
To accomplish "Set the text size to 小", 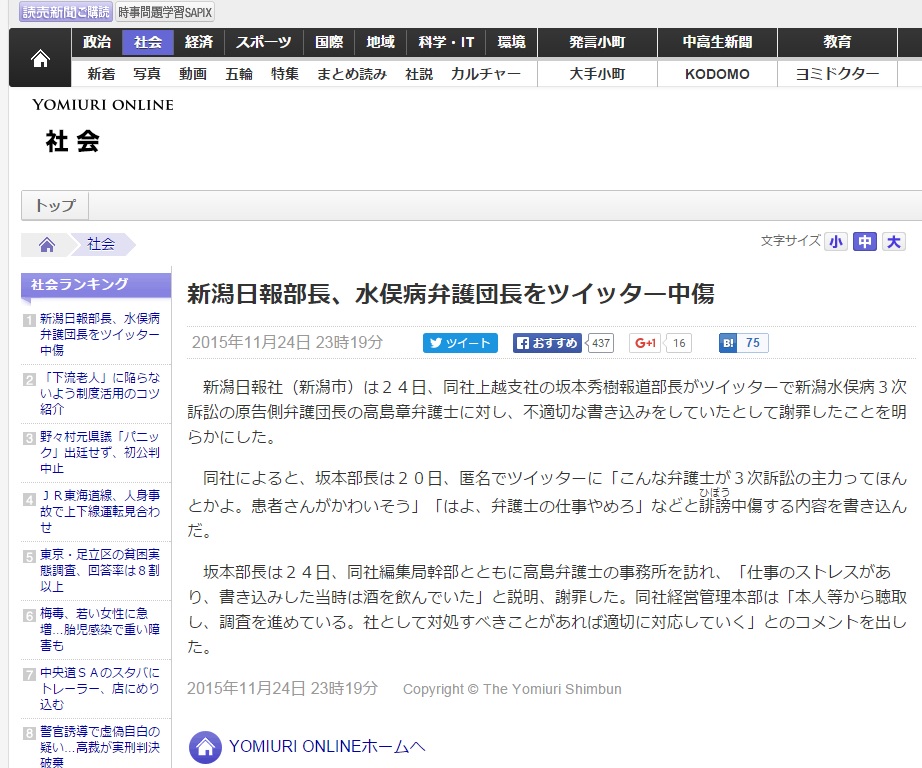I will point(836,242).
